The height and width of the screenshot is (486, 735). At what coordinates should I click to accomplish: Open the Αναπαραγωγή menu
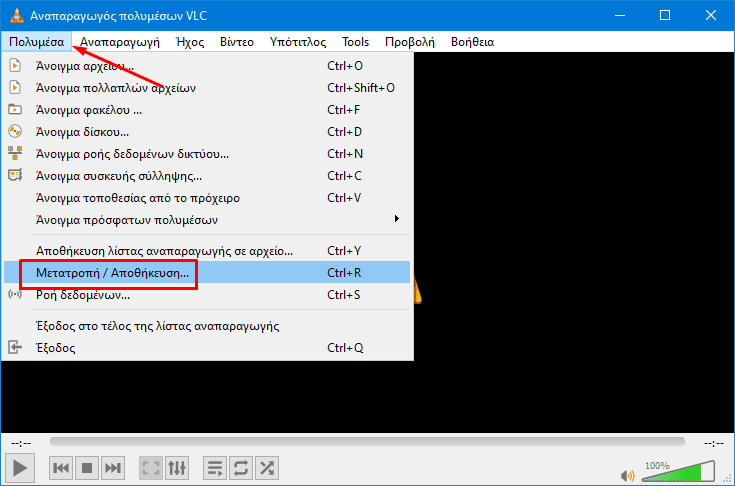point(120,42)
